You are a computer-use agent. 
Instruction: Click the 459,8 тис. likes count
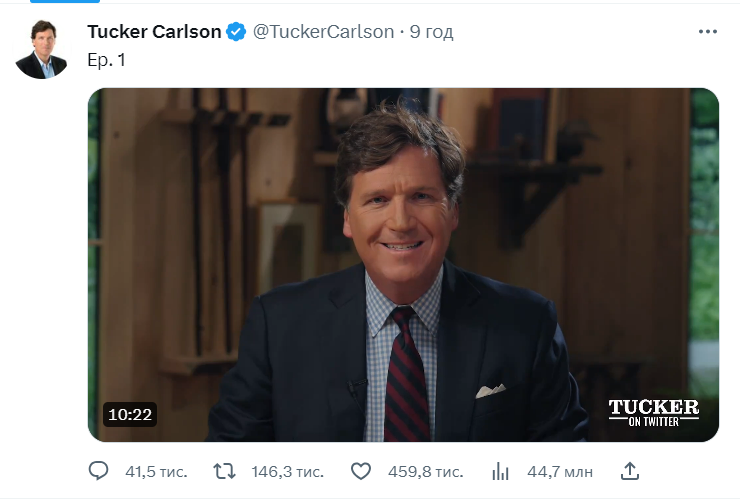[425, 472]
